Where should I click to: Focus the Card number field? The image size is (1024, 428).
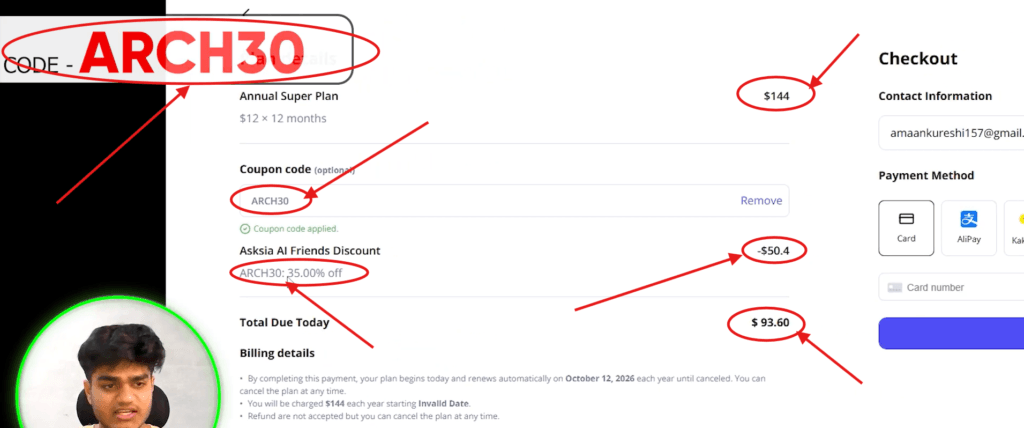point(952,288)
